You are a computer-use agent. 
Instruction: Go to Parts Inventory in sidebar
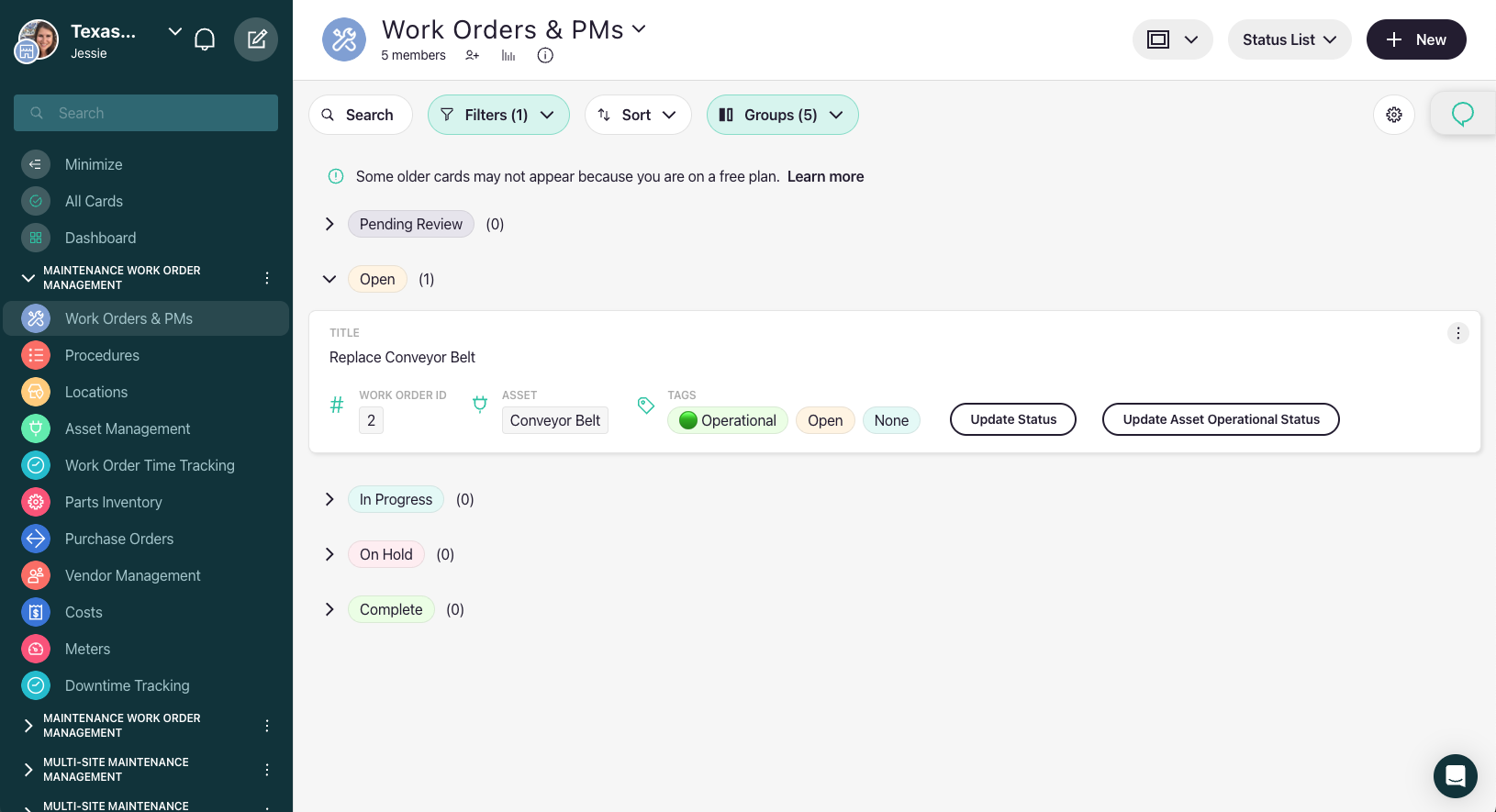[x=113, y=502]
